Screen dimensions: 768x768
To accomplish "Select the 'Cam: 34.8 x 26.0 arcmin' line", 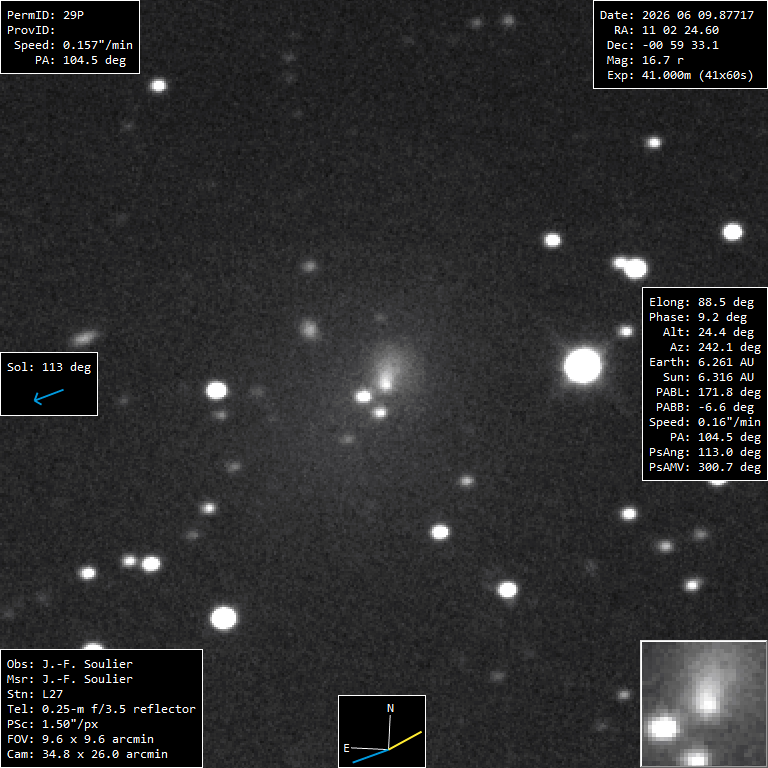I will (x=87, y=754).
